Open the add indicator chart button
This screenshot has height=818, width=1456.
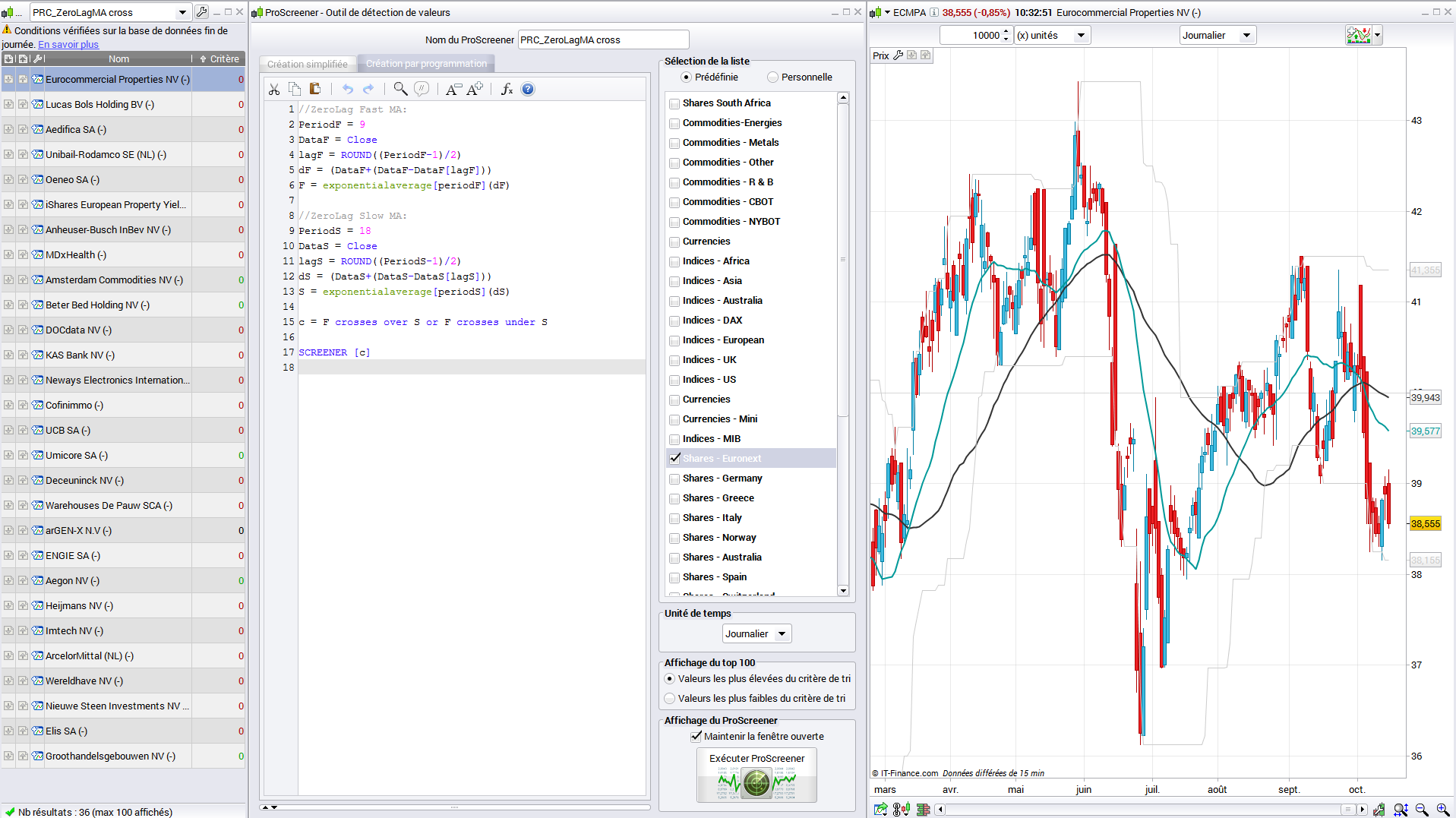tap(1358, 35)
